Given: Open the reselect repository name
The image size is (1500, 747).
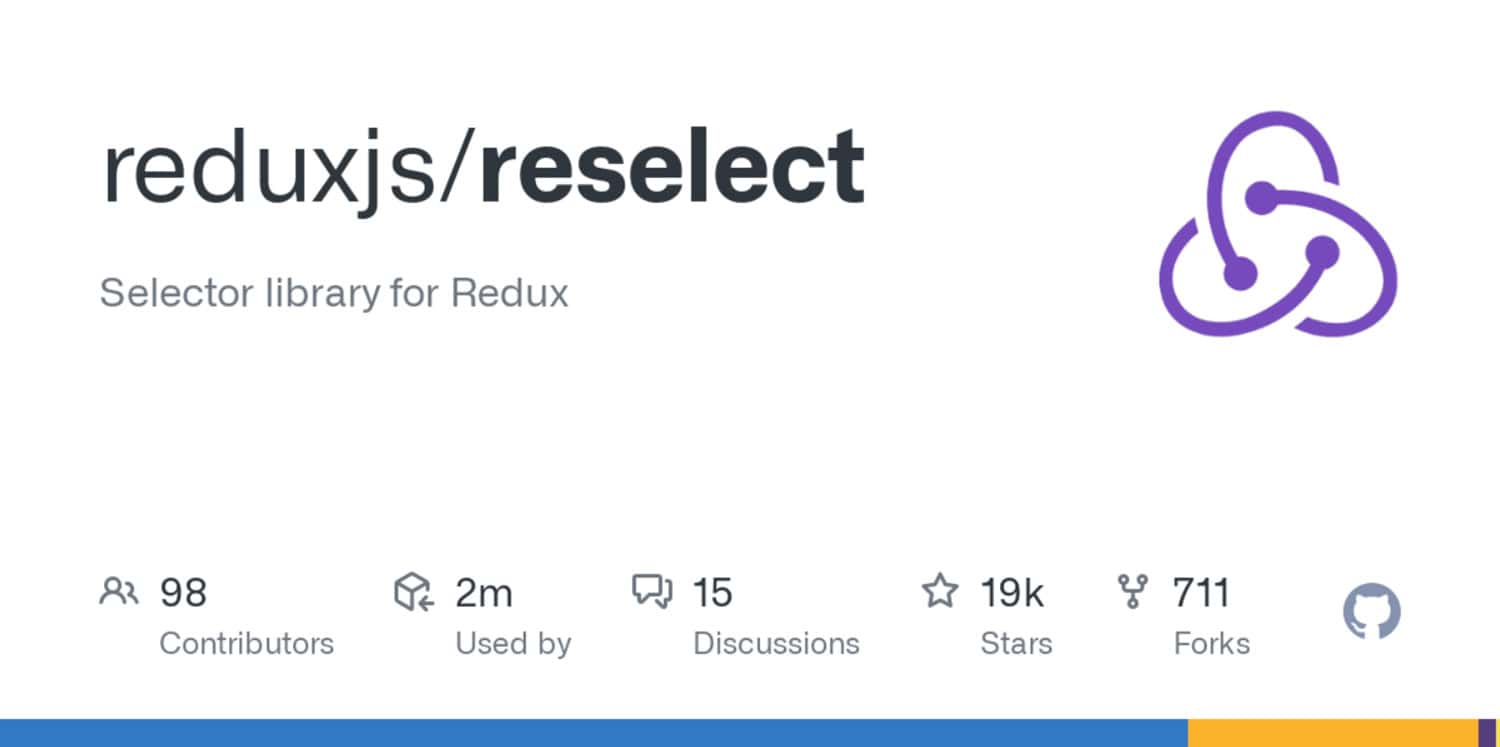Looking at the screenshot, I should 672,168.
